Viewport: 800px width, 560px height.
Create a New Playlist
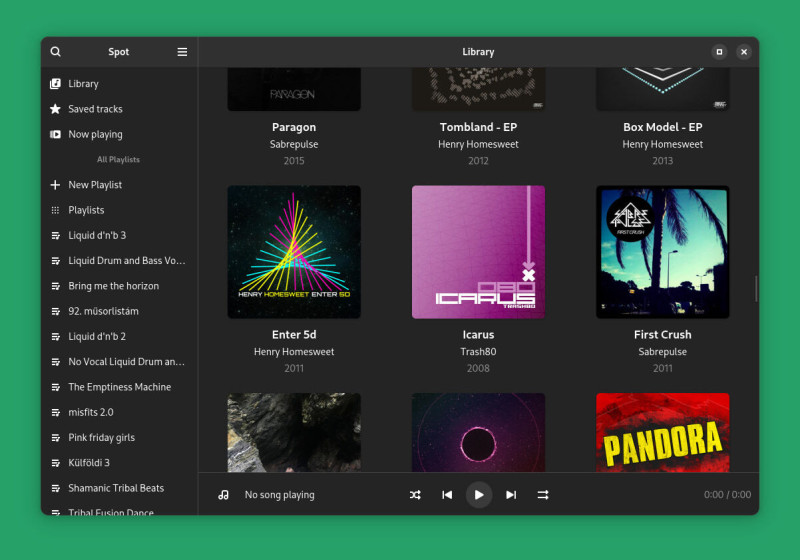(118, 185)
